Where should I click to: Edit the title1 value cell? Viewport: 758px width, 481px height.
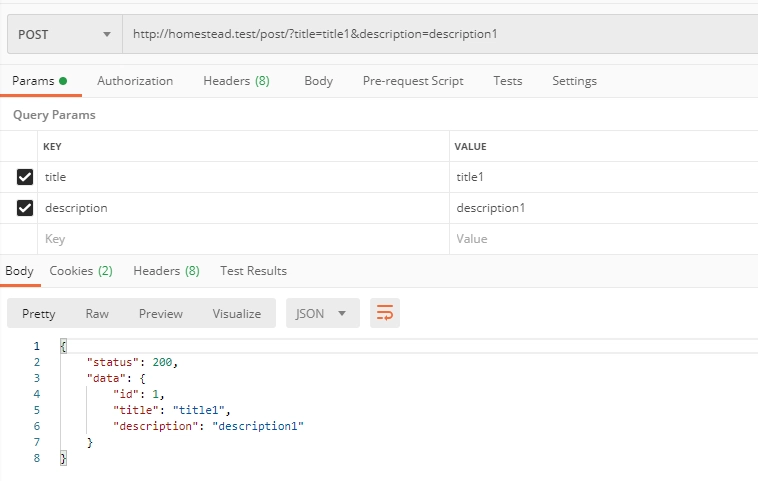coord(600,177)
